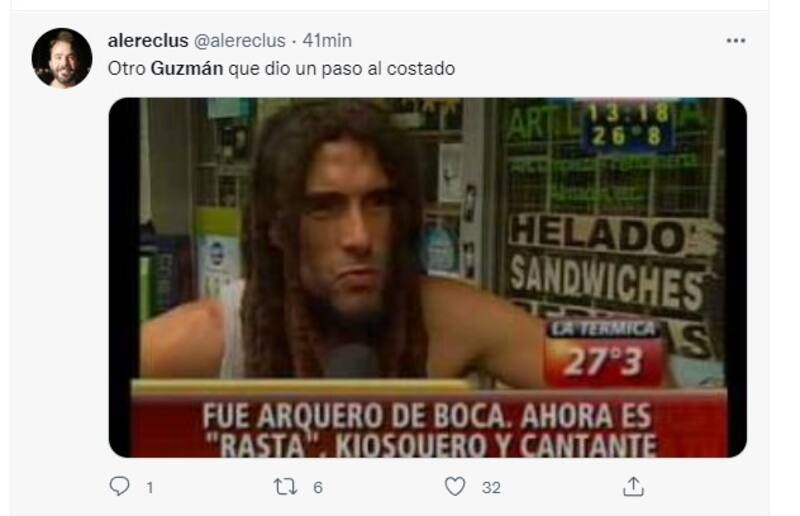Screen dimensions: 800x516
Task: Open the reply speech bubble icon
Action: (x=119, y=486)
